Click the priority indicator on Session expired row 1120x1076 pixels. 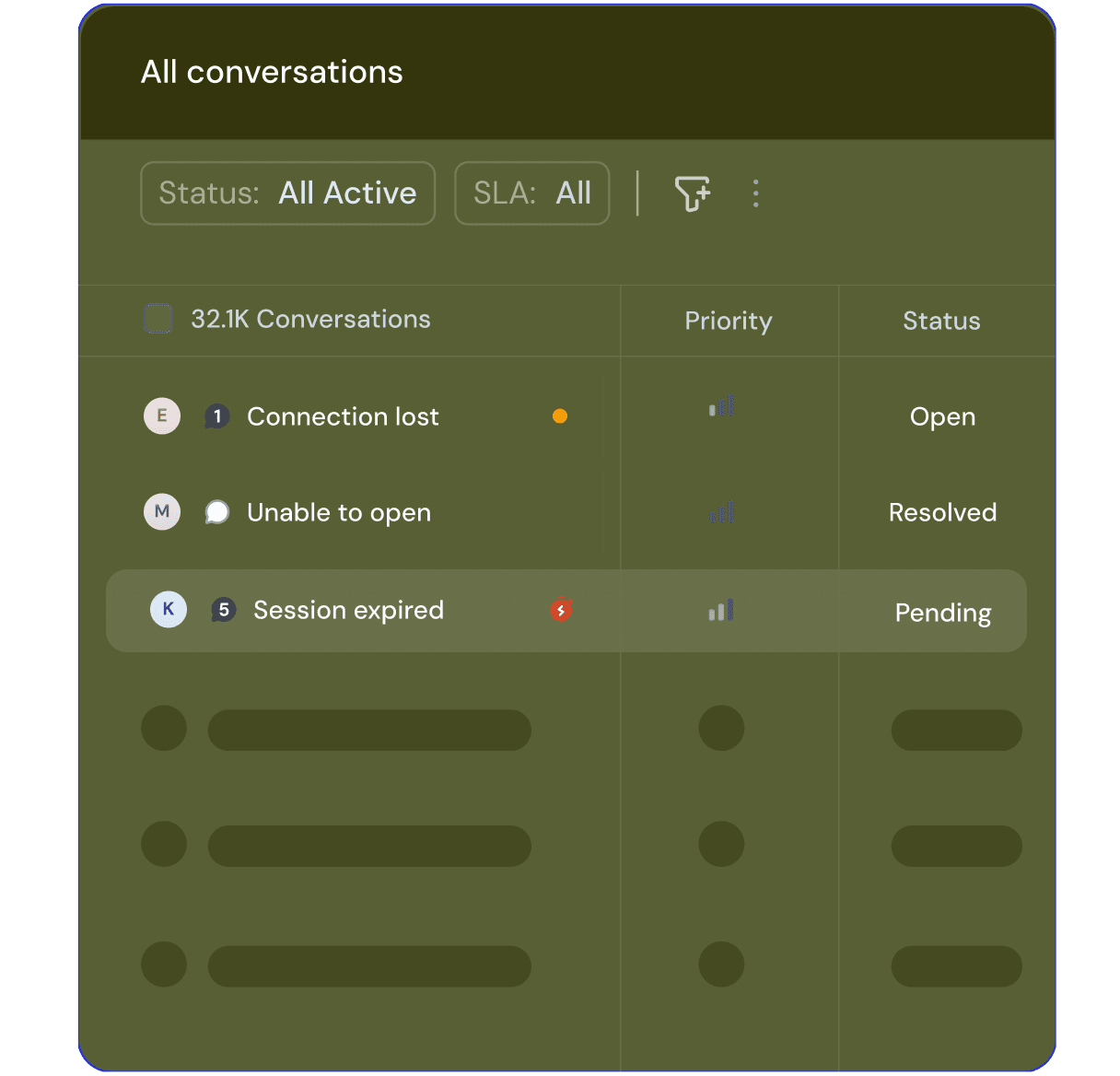pos(721,610)
